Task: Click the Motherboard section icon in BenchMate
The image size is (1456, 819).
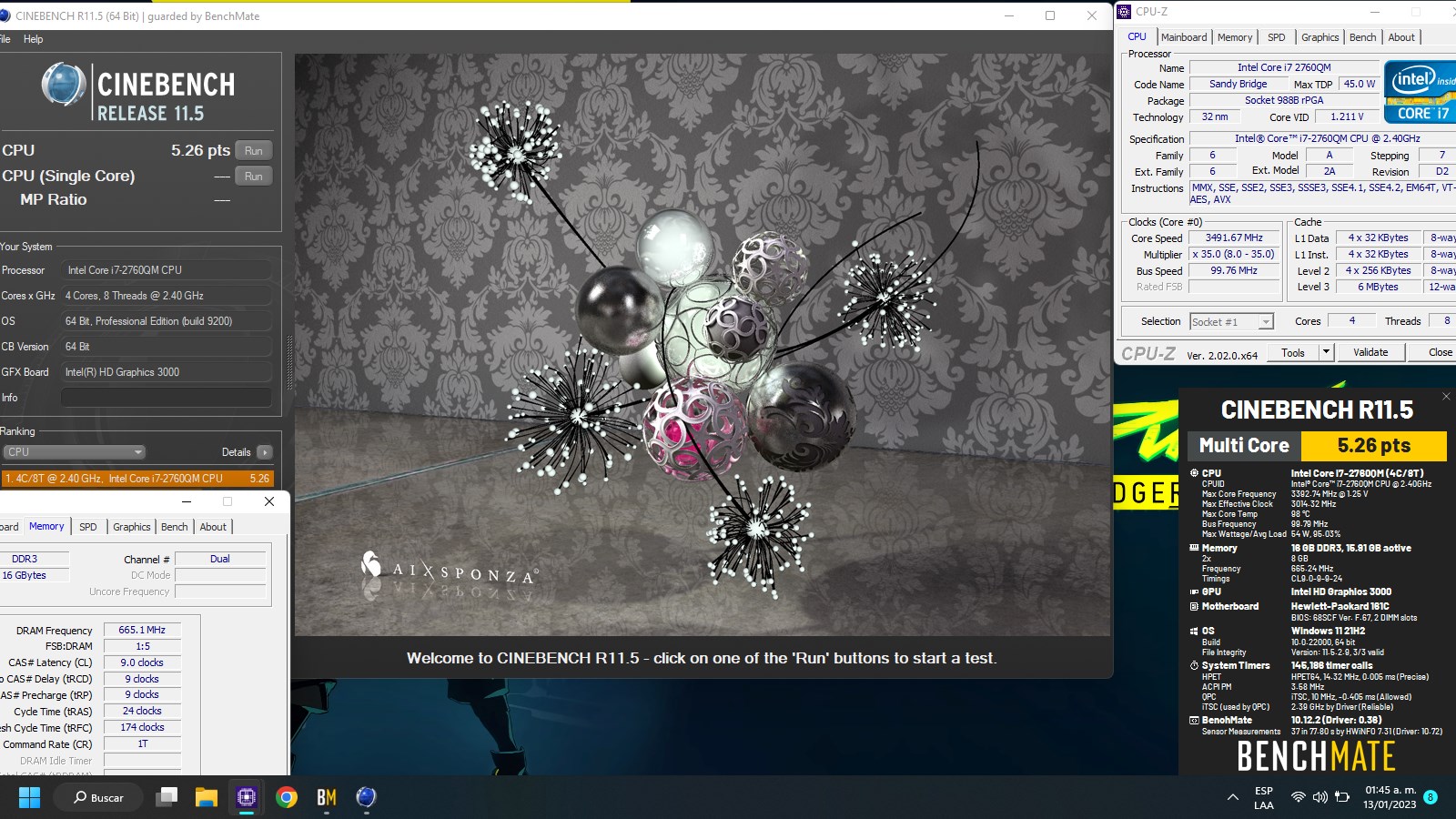Action: (1194, 607)
